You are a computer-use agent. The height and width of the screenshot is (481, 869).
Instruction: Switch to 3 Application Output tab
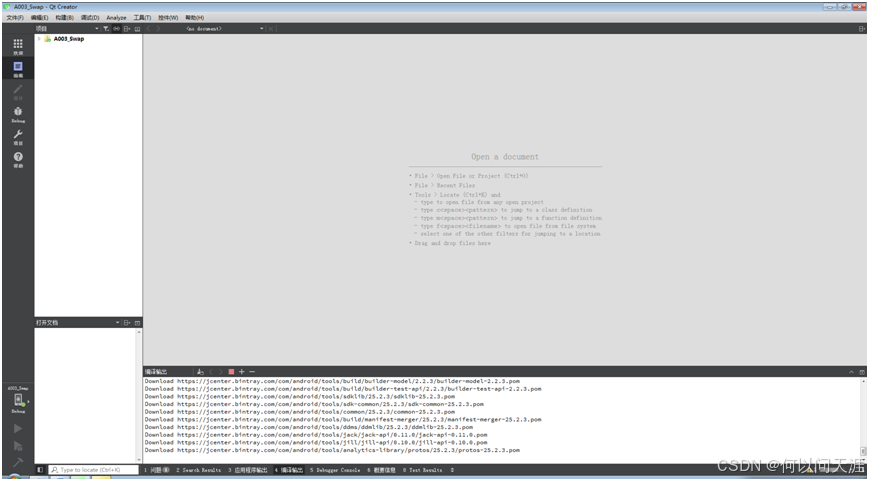pos(248,470)
